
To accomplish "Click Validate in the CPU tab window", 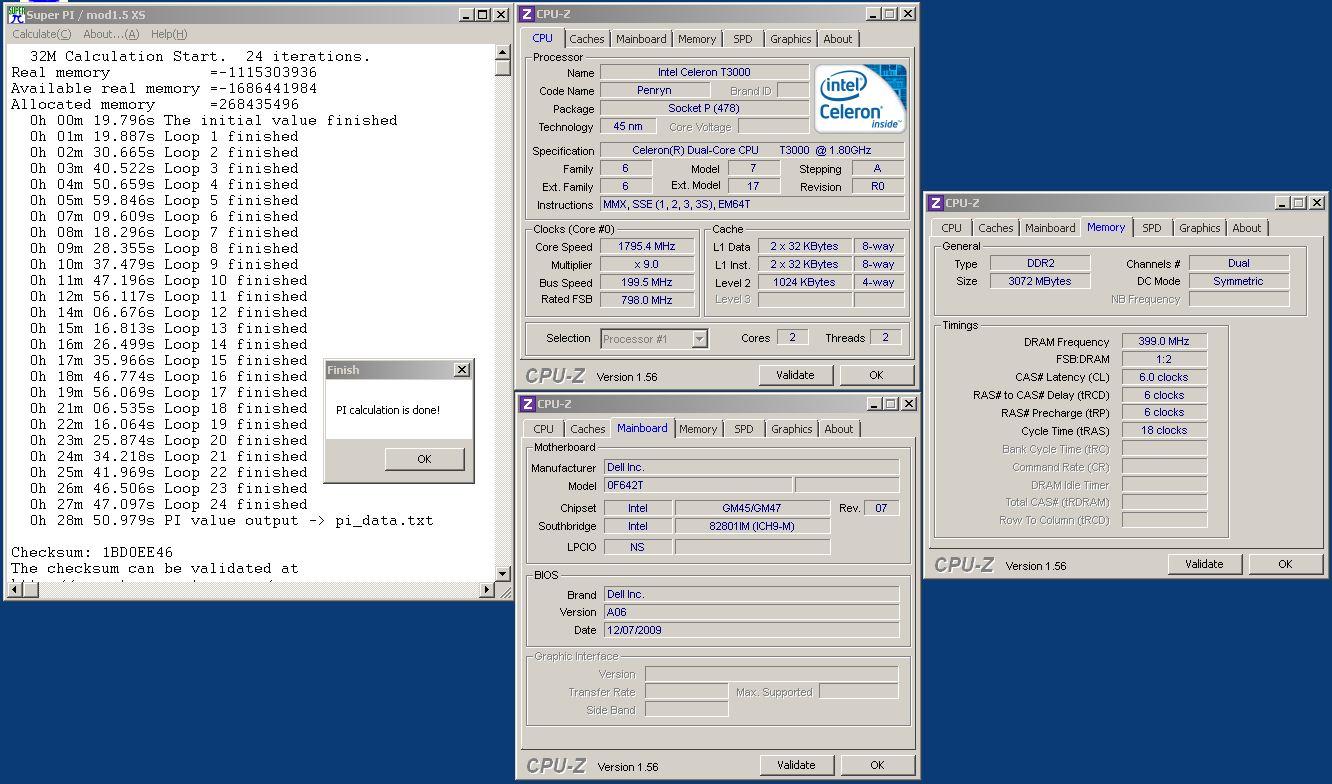I will tap(795, 375).
